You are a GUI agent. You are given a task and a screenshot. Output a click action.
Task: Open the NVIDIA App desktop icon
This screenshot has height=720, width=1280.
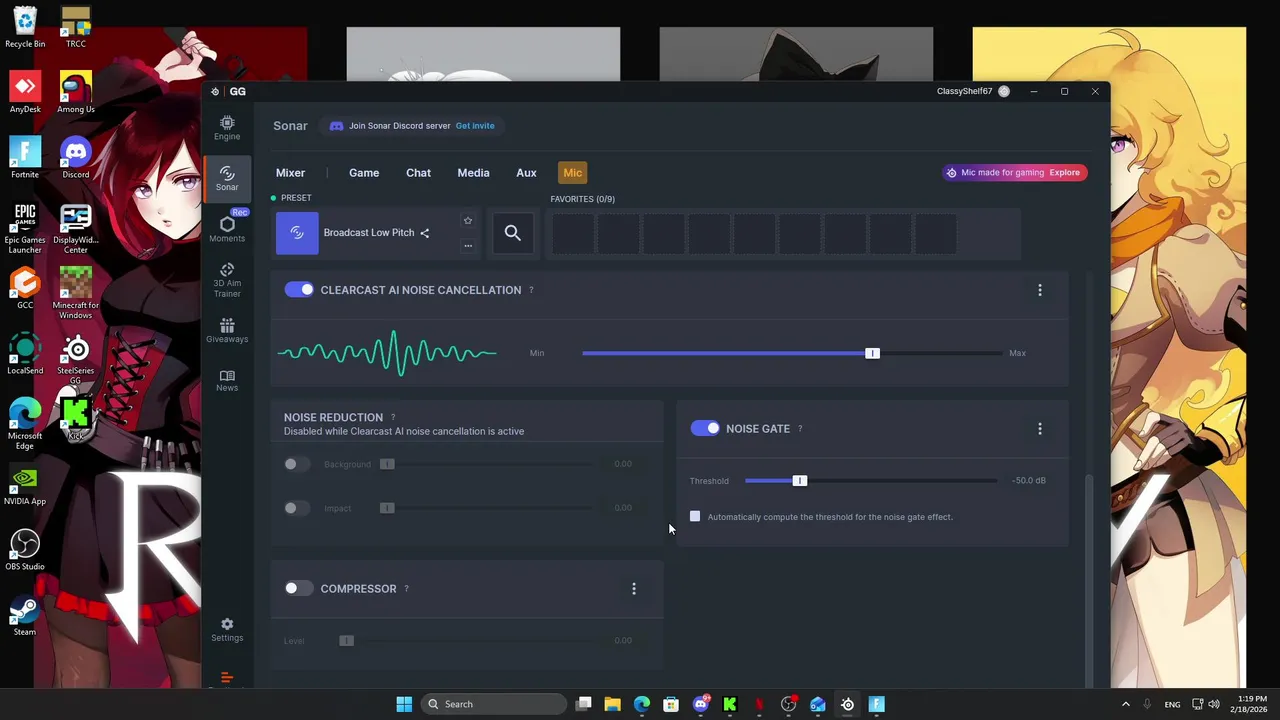[x=25, y=484]
